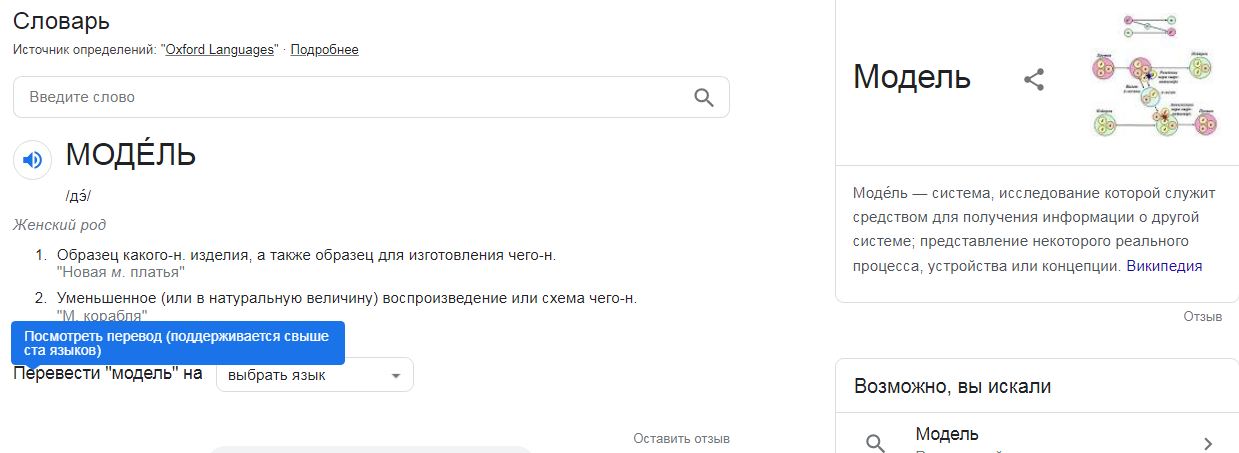1239x453 pixels.
Task: Click the МОДЕ́ЛЬ headword in the dictionary
Action: [x=131, y=155]
